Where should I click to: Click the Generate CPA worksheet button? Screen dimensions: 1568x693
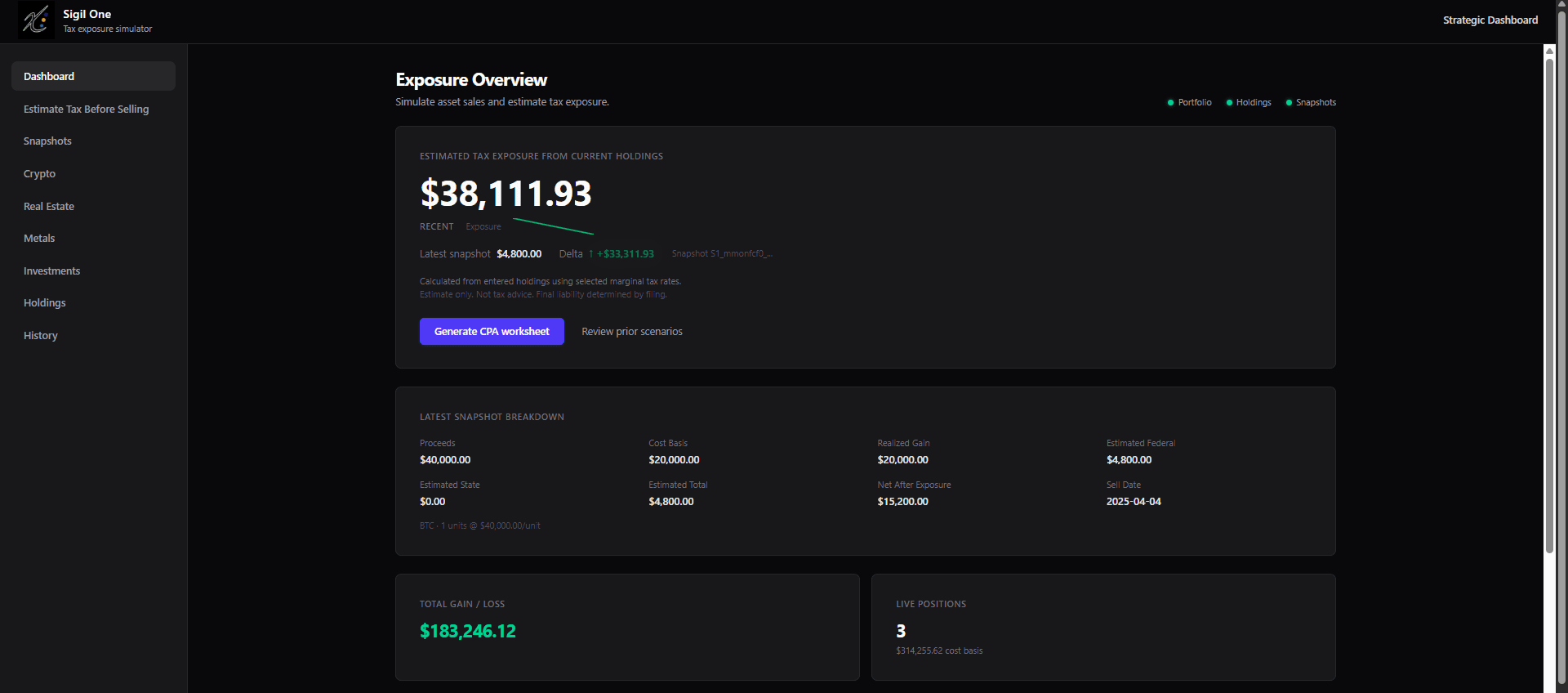(x=492, y=331)
